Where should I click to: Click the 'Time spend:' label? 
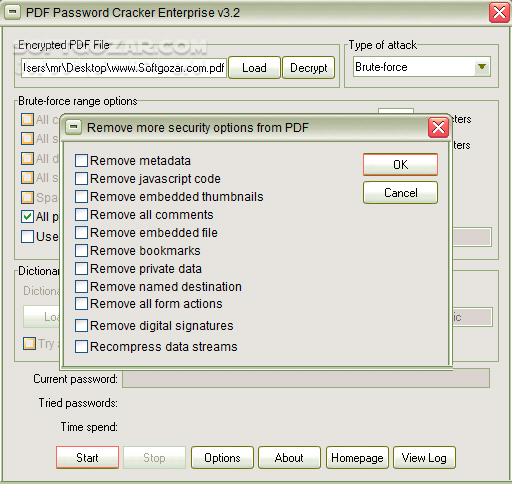pyautogui.click(x=89, y=427)
